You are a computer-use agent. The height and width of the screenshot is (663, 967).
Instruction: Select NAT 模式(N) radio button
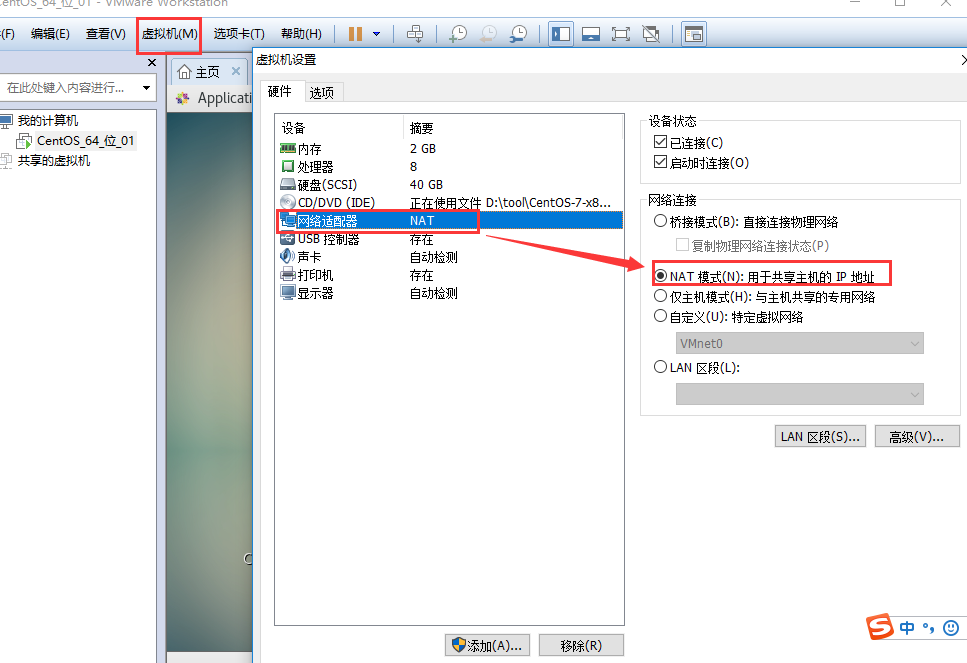pyautogui.click(x=660, y=276)
